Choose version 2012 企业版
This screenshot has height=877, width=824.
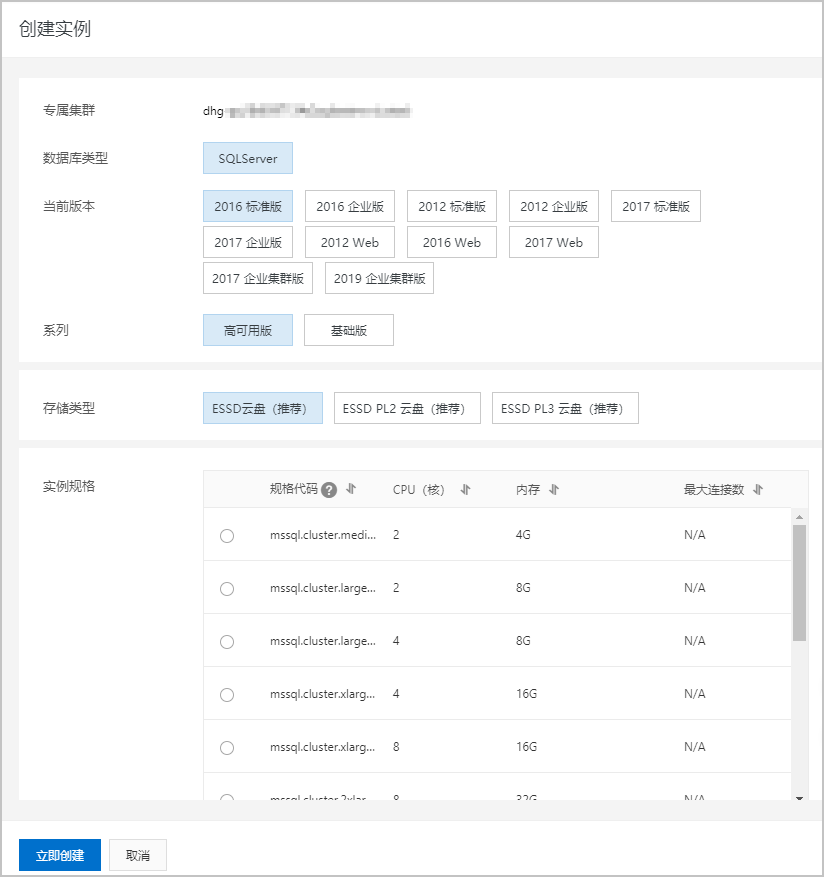[x=554, y=206]
